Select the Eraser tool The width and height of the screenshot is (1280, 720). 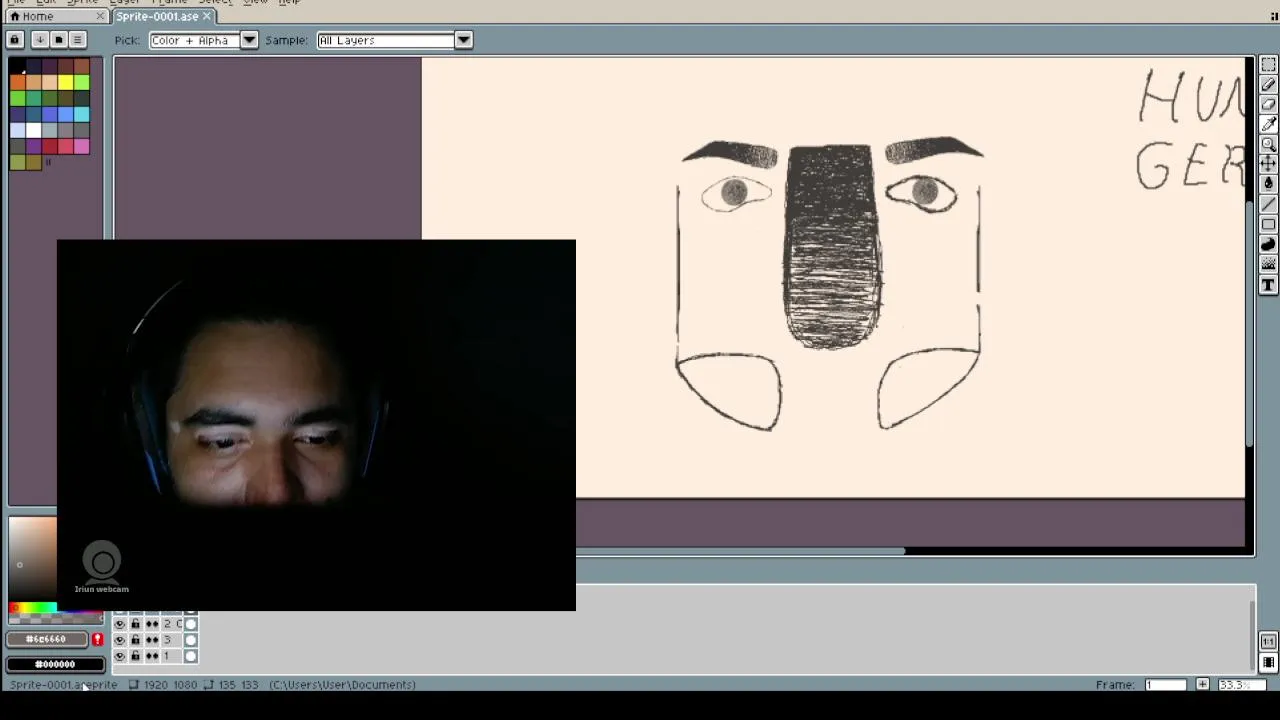(1268, 104)
